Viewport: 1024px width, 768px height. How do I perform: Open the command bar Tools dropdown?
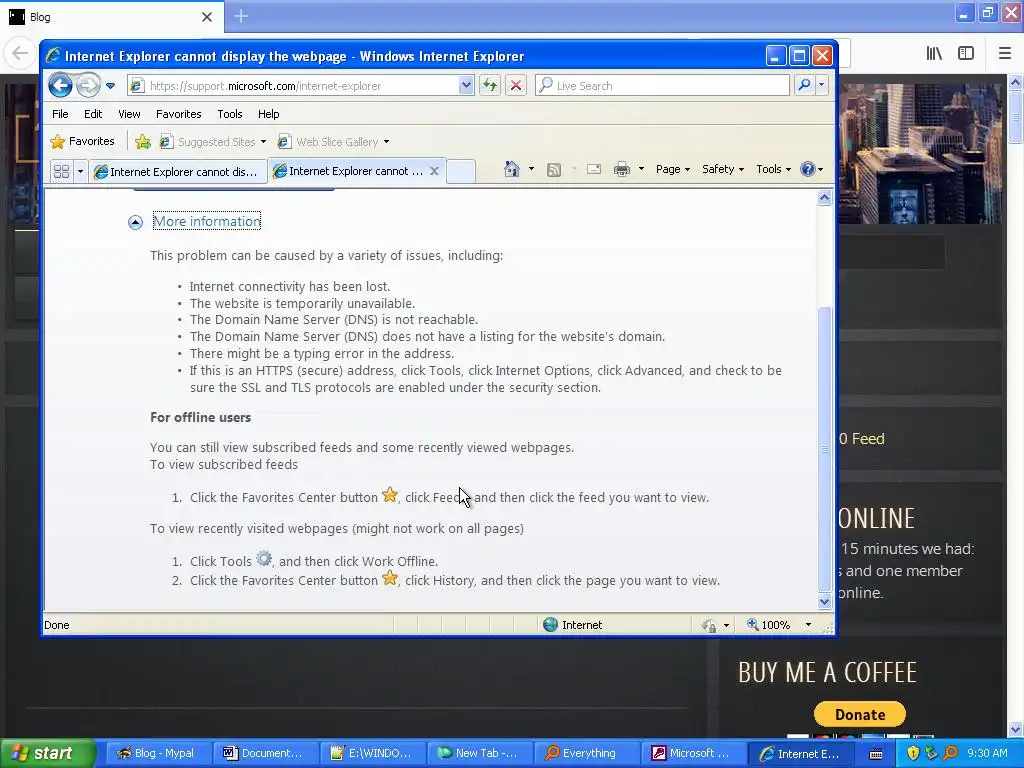point(773,169)
